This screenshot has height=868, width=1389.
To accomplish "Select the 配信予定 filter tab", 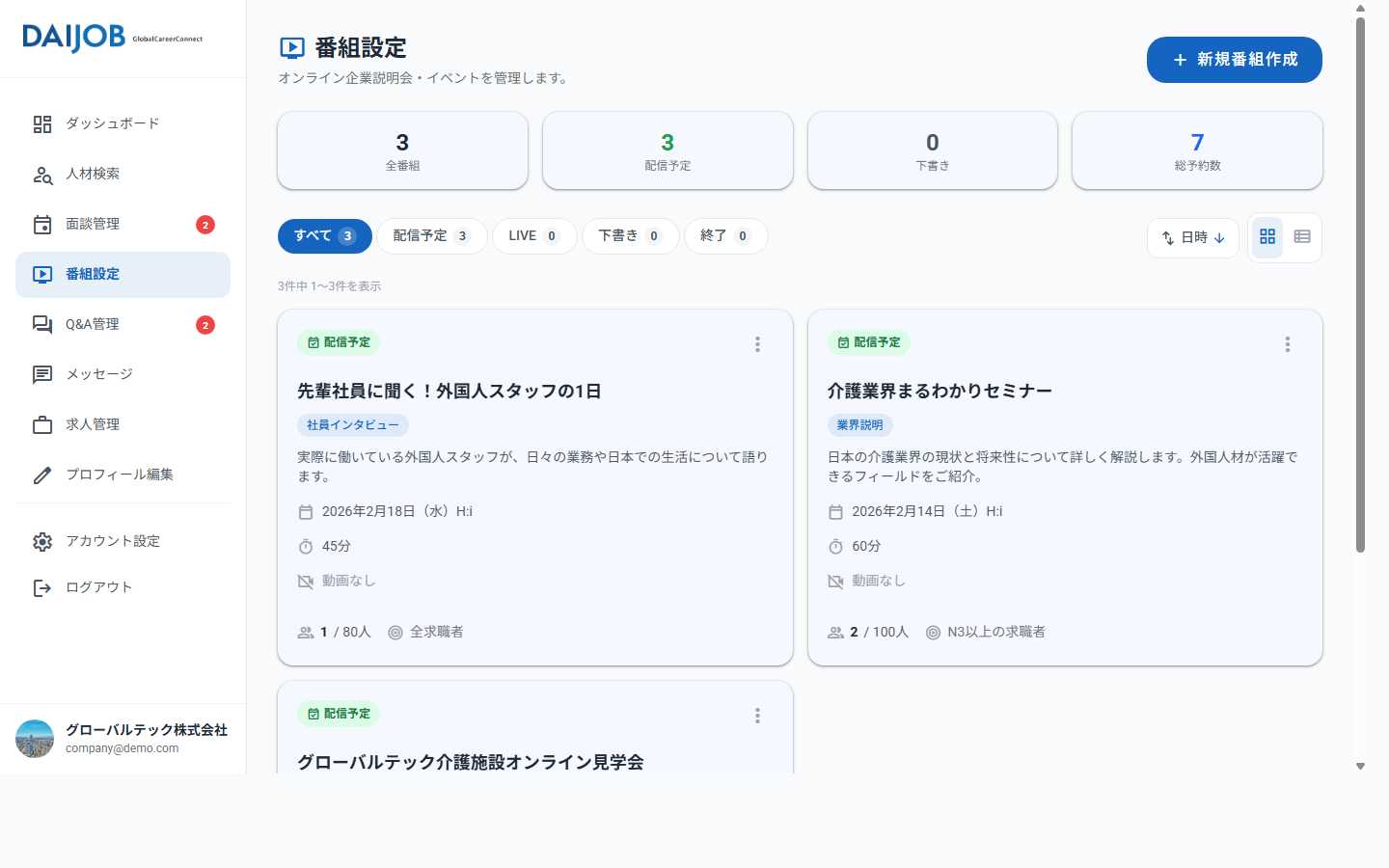I will (x=431, y=236).
